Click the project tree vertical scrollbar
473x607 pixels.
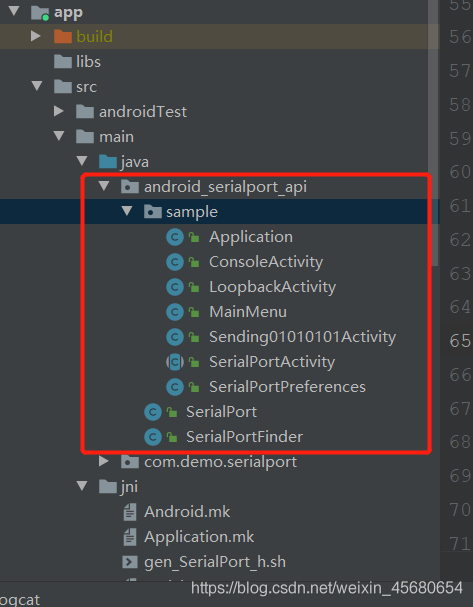(434, 132)
